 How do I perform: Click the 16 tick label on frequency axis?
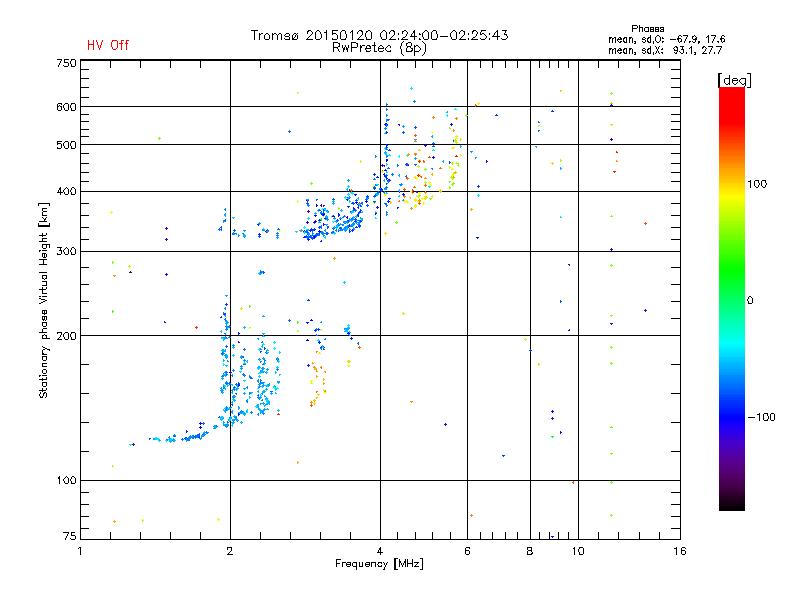point(680,552)
